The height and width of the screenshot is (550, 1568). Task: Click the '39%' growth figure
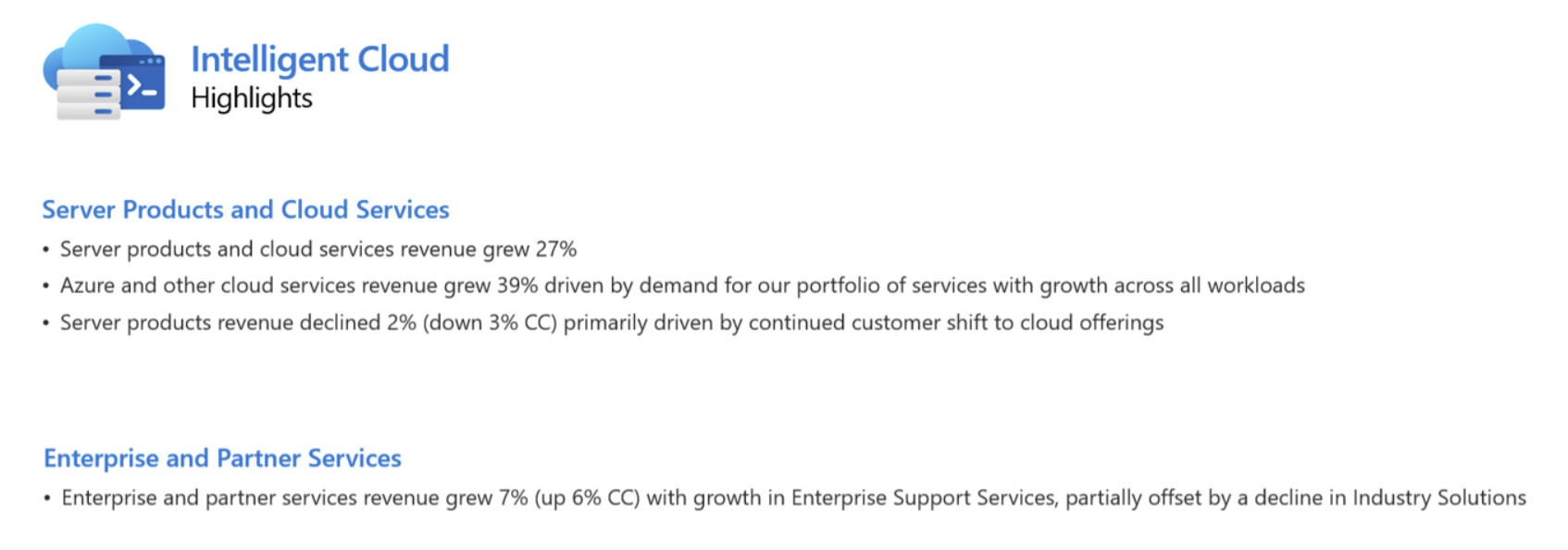click(x=517, y=285)
